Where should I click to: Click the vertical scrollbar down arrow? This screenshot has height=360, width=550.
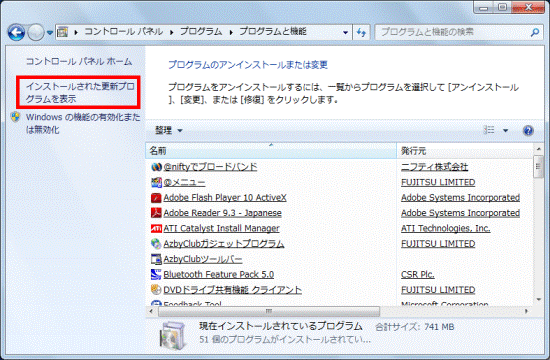click(538, 299)
